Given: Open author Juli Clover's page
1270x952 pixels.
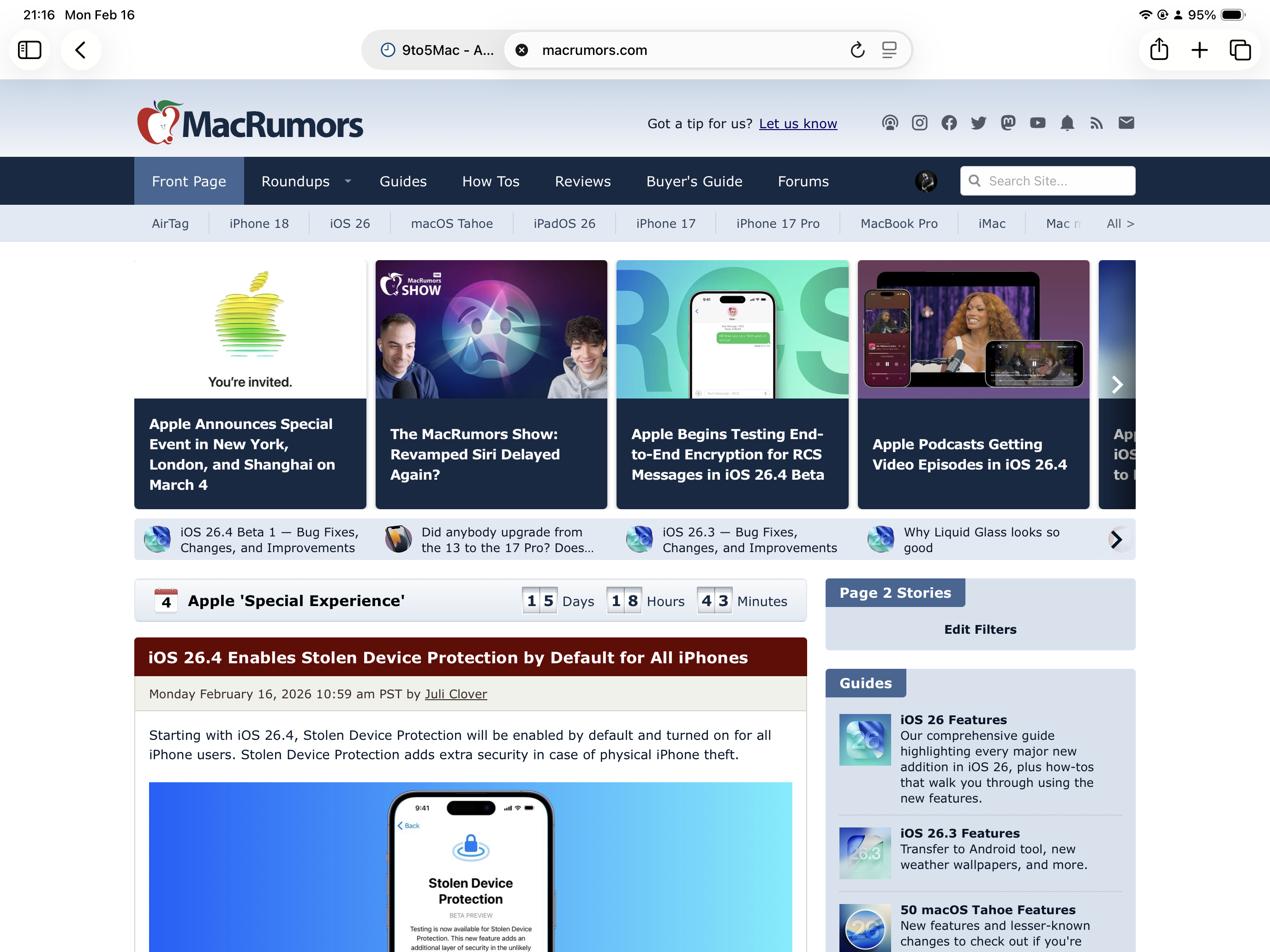Looking at the screenshot, I should point(456,694).
